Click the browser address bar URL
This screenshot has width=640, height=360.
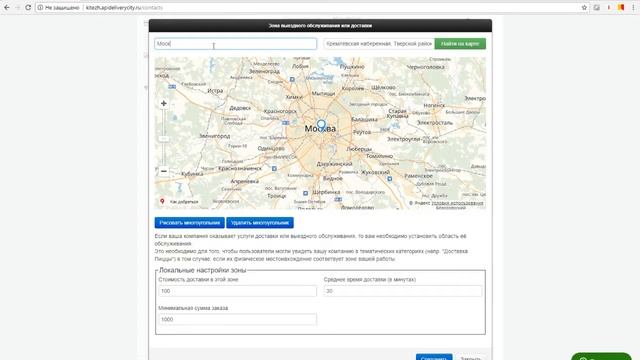[124, 8]
